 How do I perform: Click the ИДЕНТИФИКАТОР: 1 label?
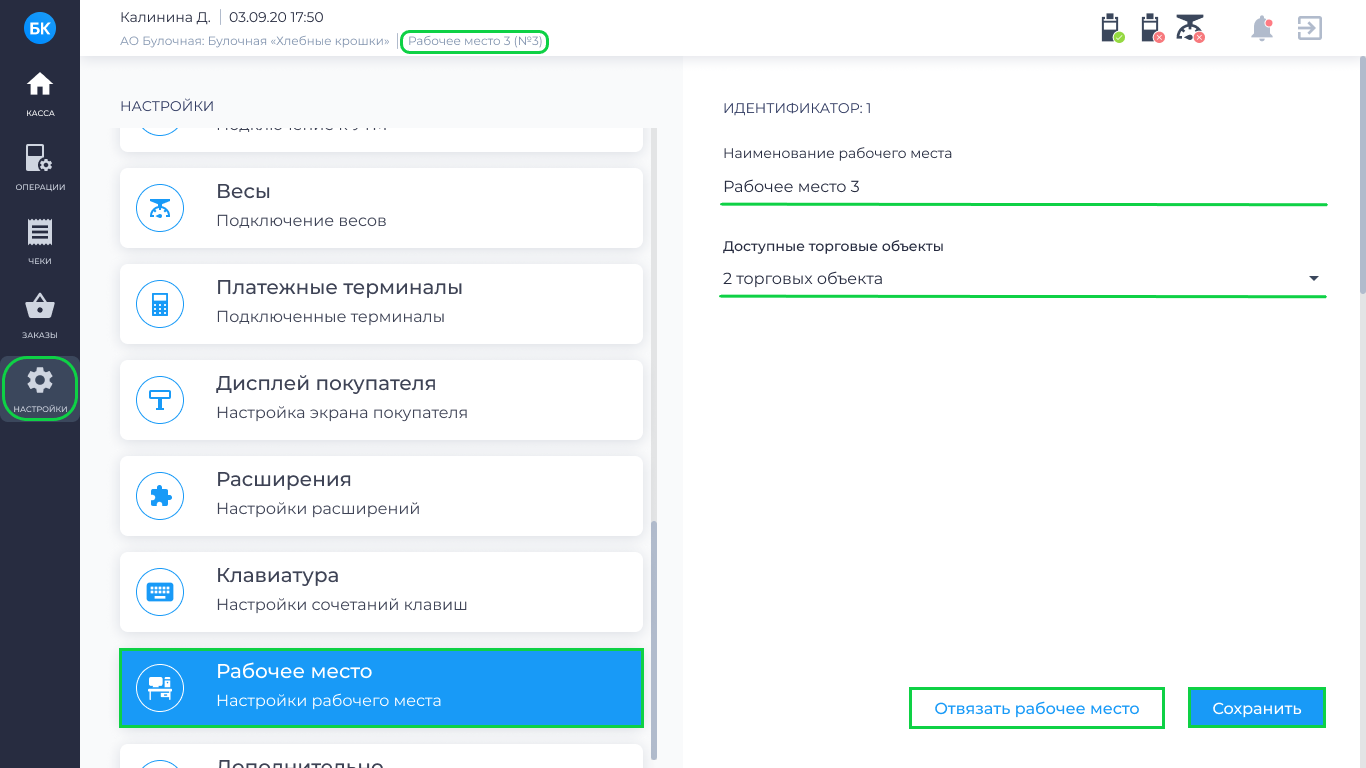797,108
